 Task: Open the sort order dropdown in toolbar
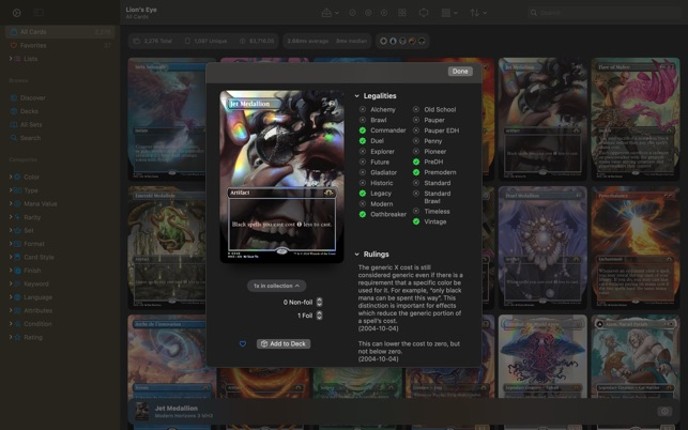[x=478, y=13]
